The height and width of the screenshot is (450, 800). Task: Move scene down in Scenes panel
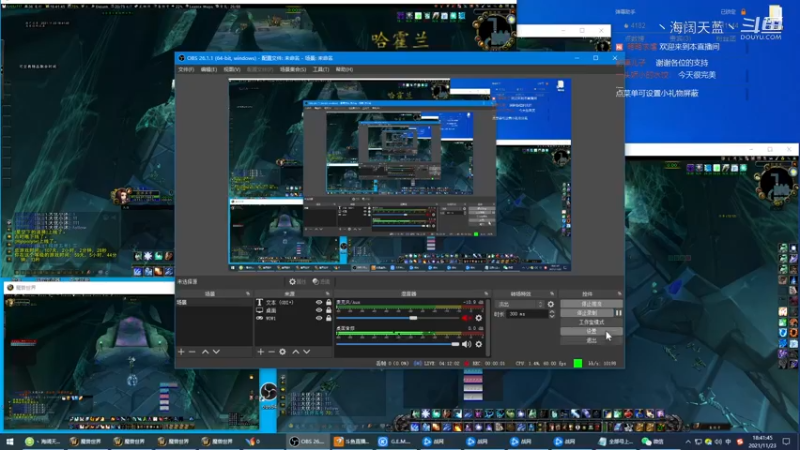pyautogui.click(x=216, y=352)
